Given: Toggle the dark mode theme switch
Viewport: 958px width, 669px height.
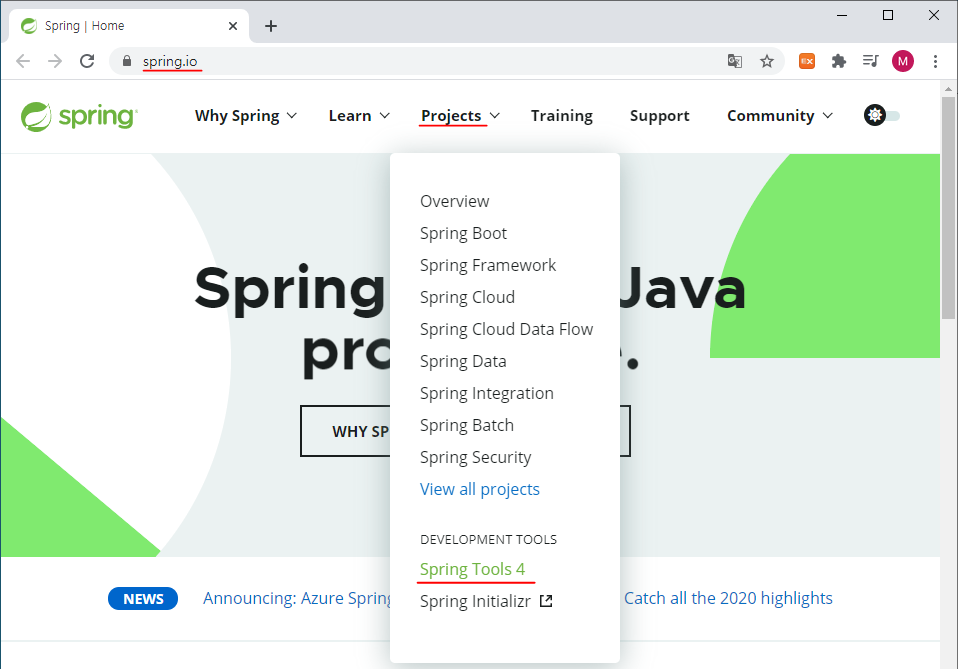Looking at the screenshot, I should click(x=882, y=115).
